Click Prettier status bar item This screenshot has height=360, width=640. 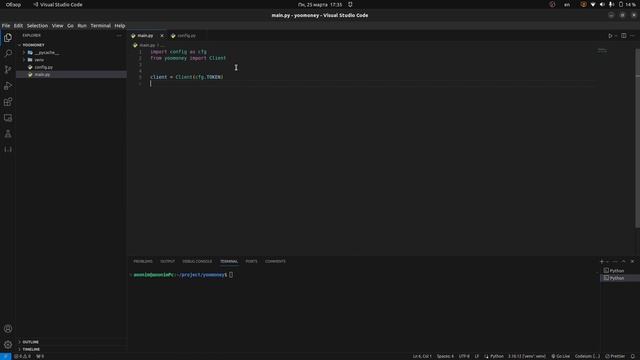(x=615, y=356)
